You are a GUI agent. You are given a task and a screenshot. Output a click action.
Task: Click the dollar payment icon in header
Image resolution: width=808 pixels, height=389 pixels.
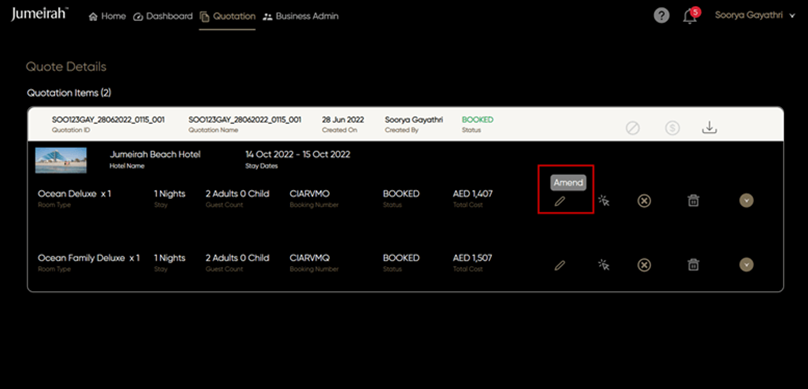click(672, 128)
